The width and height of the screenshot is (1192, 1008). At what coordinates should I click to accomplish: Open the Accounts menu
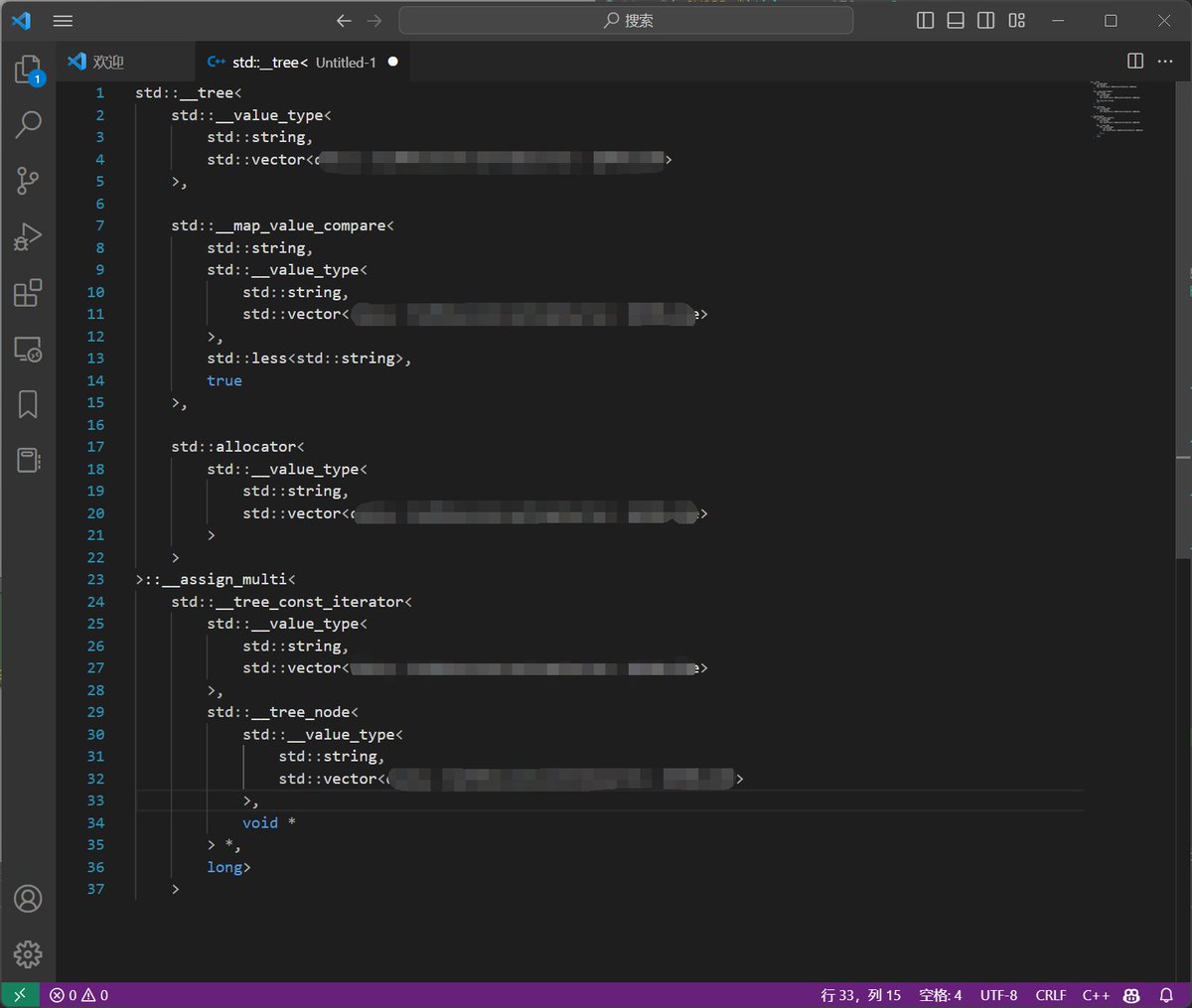tap(28, 899)
